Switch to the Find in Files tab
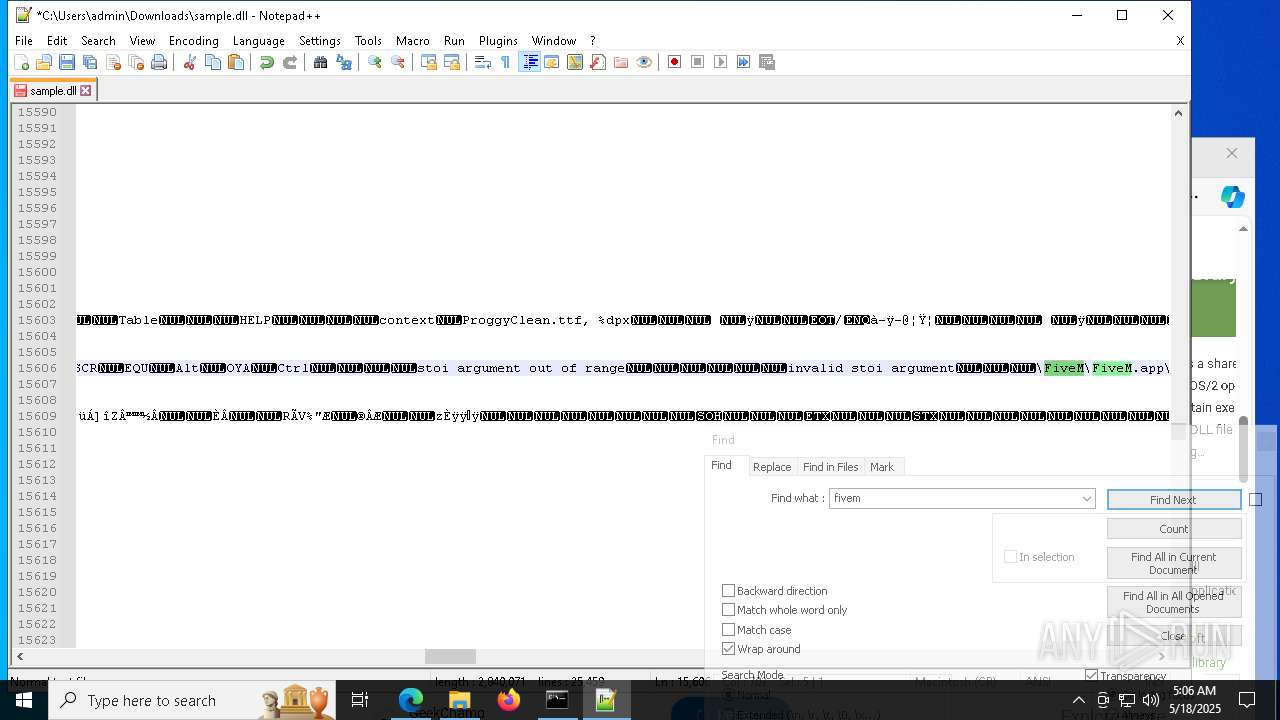1280x720 pixels. [x=830, y=467]
